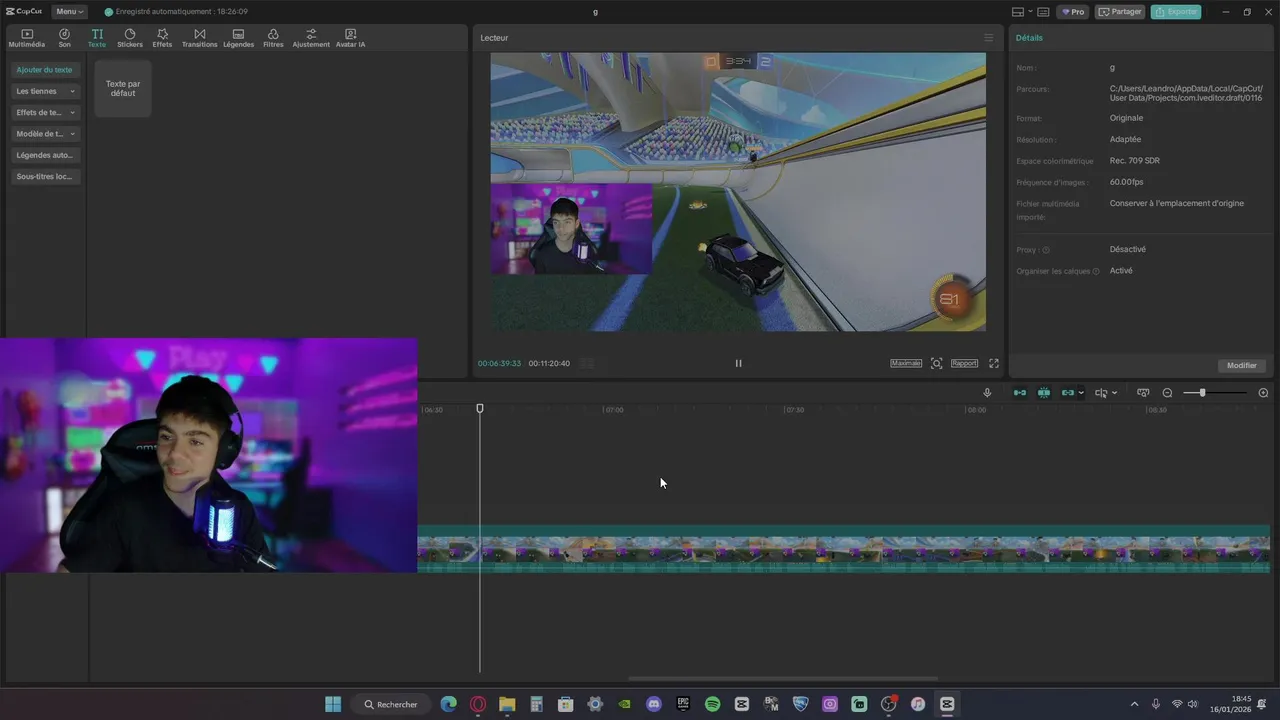Click the Exporter button
1280x720 pixels.
tap(1176, 12)
